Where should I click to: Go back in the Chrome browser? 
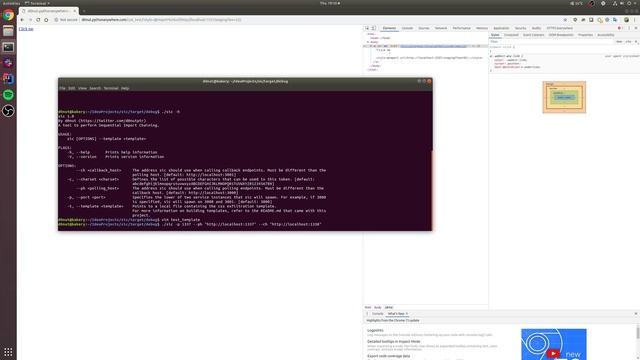tap(22, 20)
